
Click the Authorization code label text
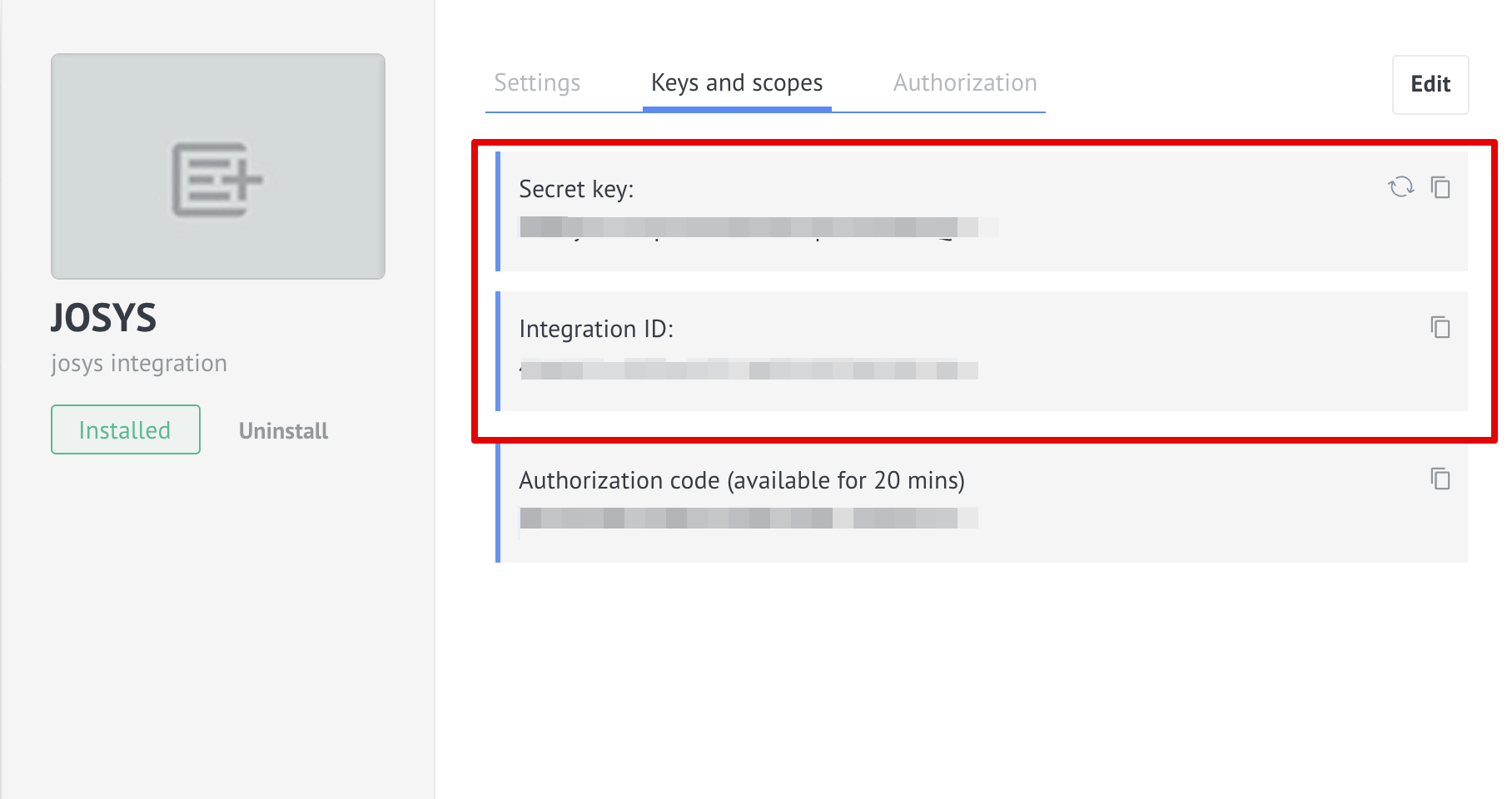[x=741, y=481]
